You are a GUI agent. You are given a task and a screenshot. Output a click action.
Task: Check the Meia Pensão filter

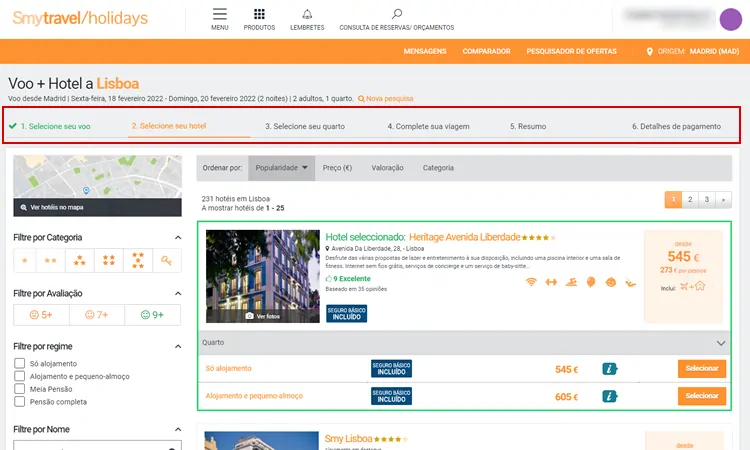pyautogui.click(x=20, y=388)
